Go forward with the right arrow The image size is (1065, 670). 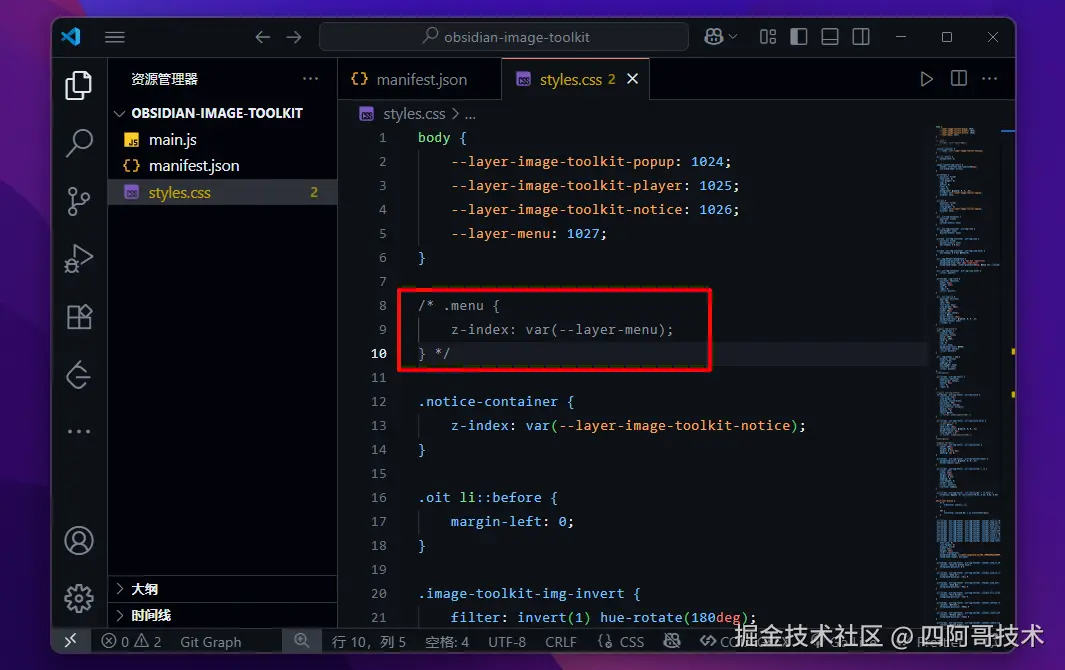(x=294, y=37)
